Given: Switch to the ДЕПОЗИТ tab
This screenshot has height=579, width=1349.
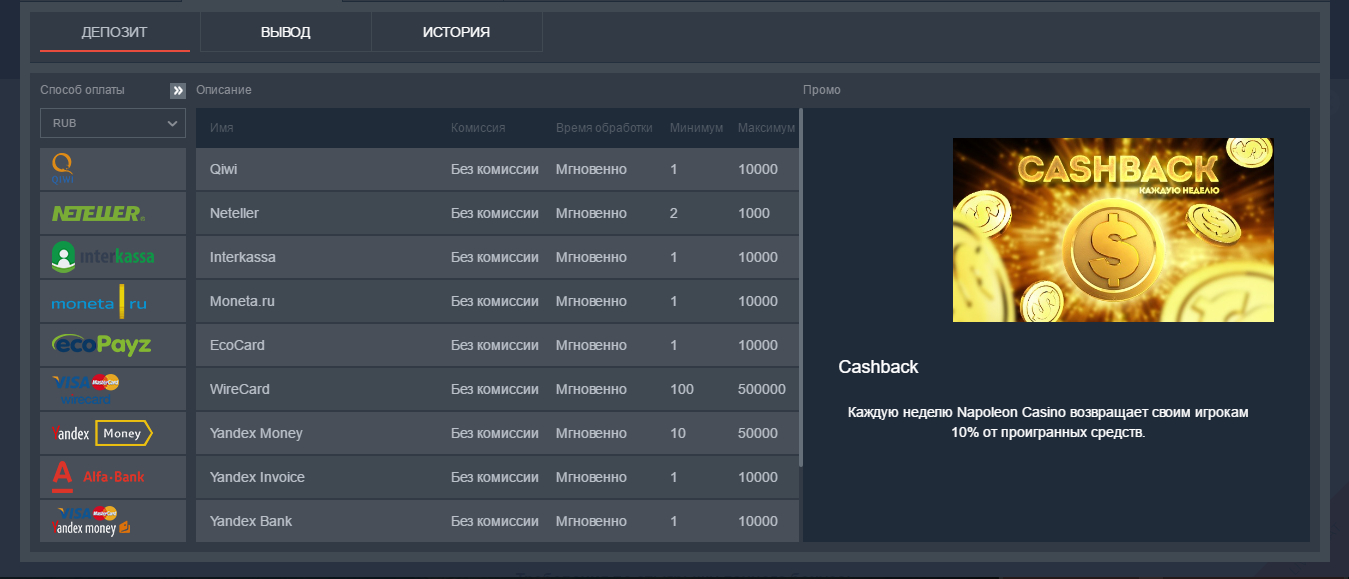Looking at the screenshot, I should [x=115, y=32].
